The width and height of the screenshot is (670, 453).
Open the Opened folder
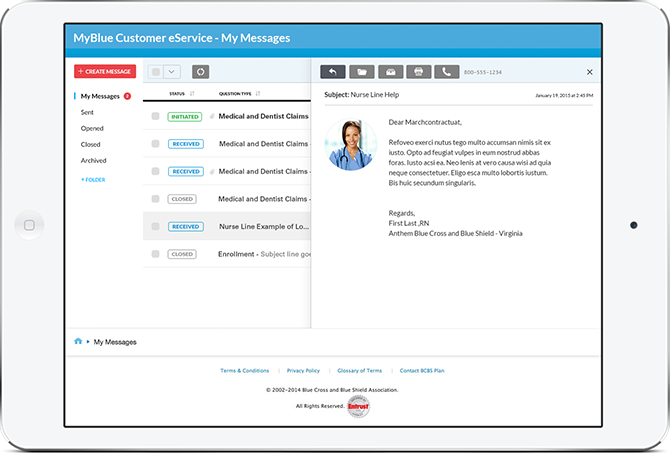pyautogui.click(x=92, y=128)
